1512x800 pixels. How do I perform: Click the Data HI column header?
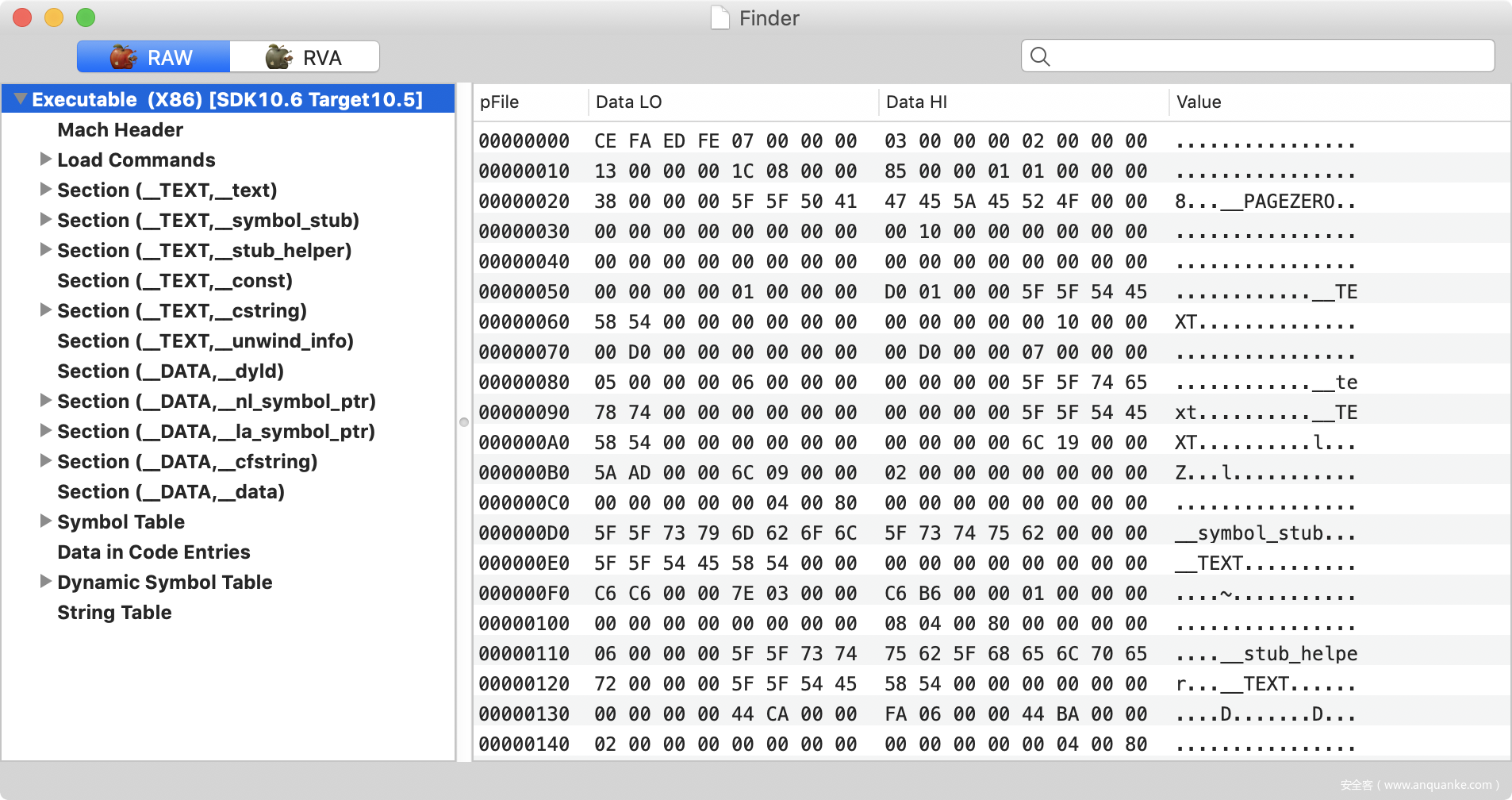click(x=1023, y=102)
